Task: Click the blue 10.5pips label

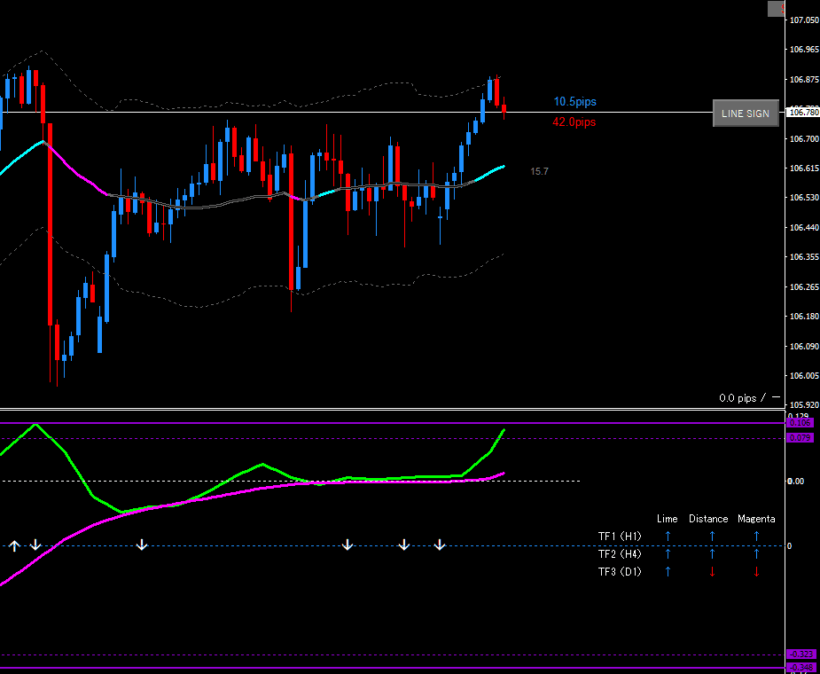Action: (575, 101)
